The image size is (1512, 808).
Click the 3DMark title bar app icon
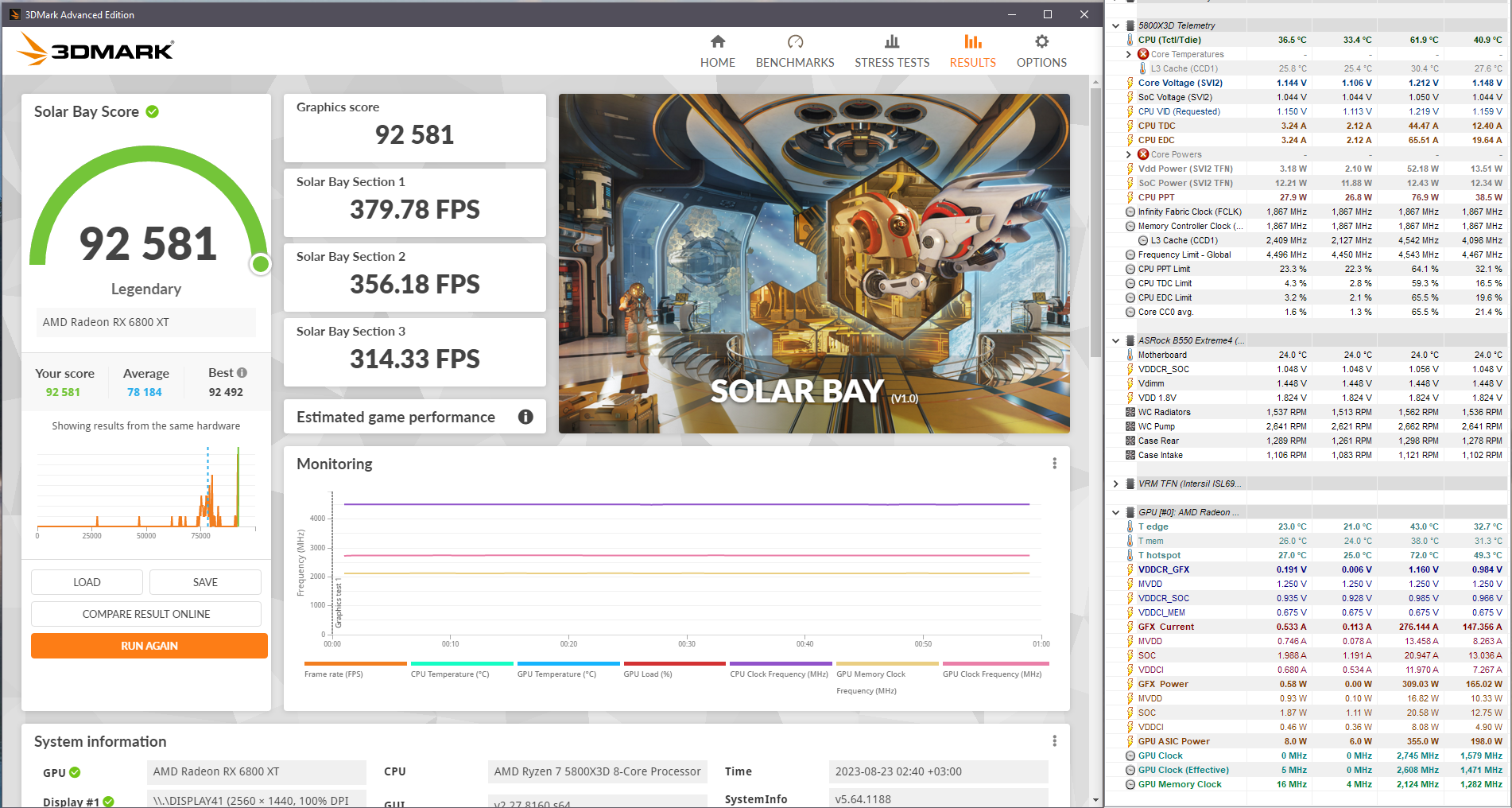point(14,14)
